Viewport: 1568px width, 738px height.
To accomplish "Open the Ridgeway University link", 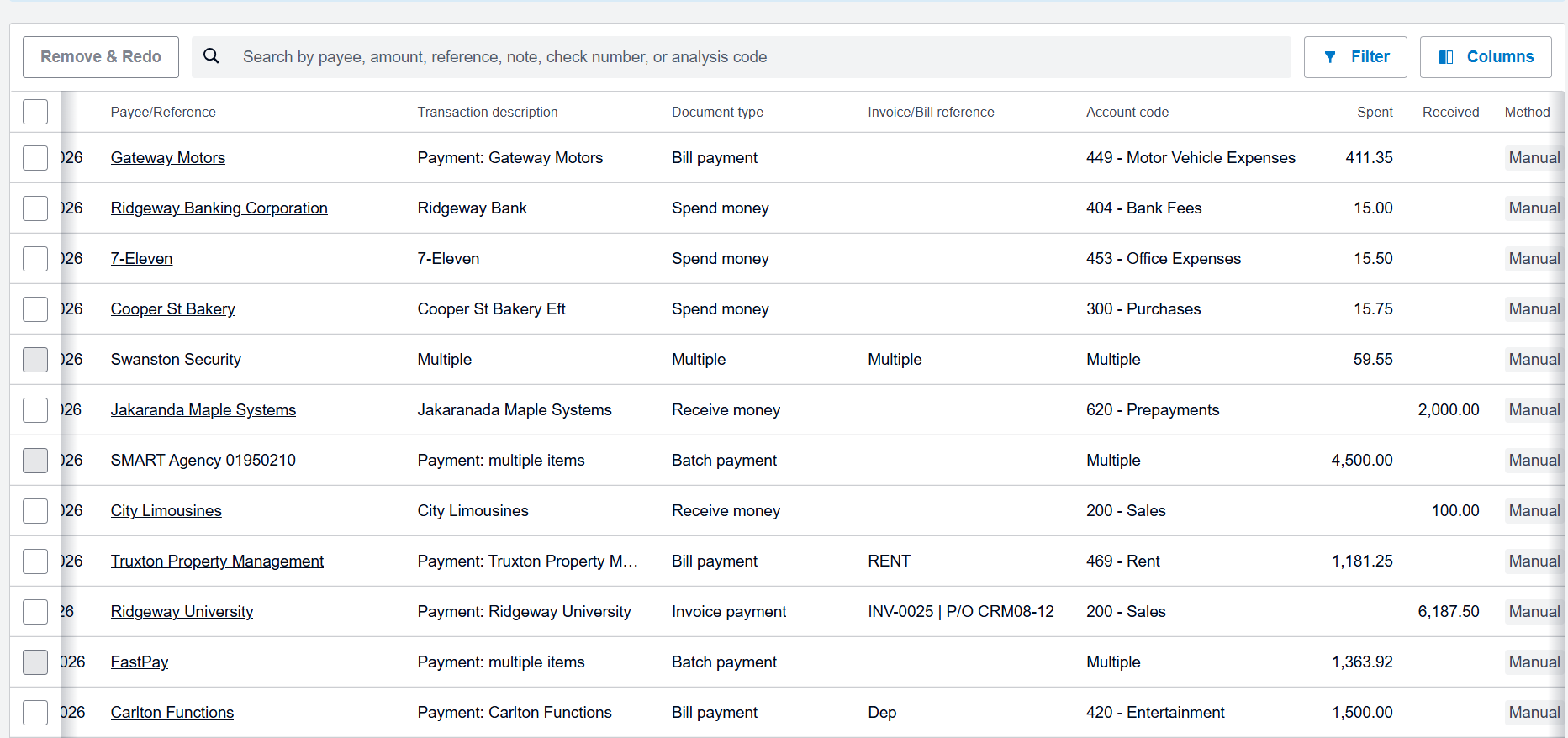I will tap(182, 611).
